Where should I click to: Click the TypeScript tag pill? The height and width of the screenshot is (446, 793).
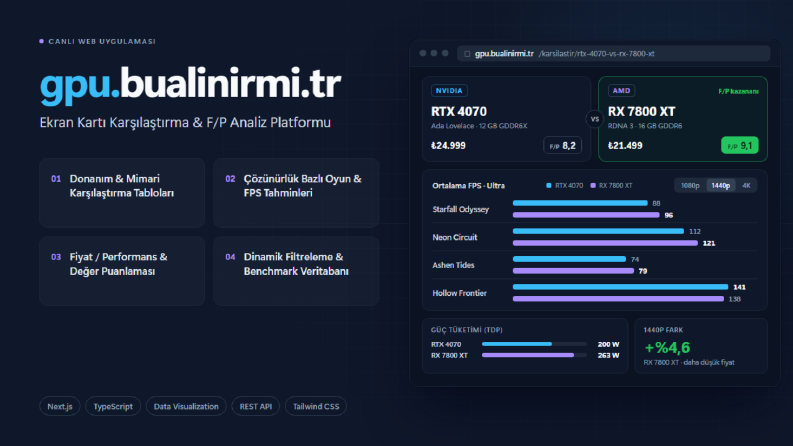(x=113, y=406)
